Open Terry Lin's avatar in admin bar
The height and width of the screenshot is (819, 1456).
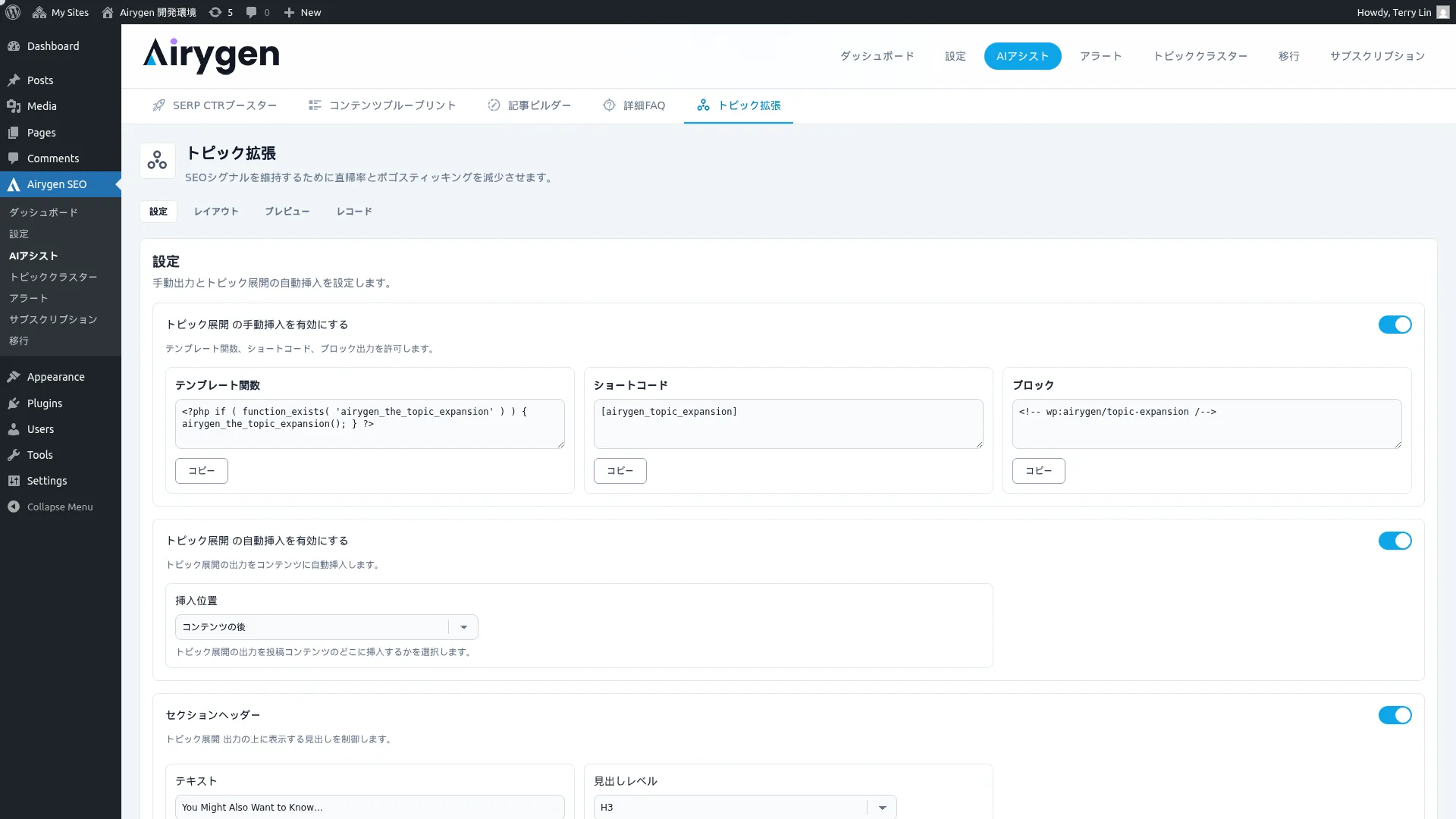(1442, 12)
